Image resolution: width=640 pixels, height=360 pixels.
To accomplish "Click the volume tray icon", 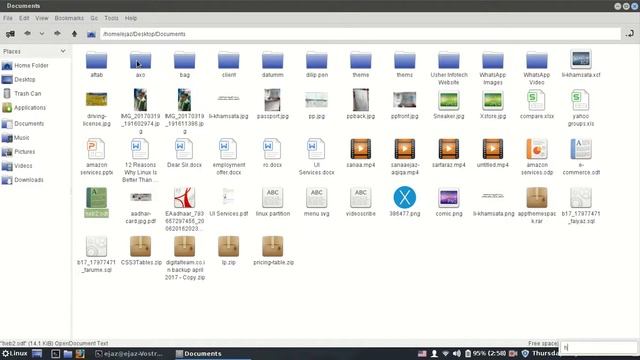I will pos(457,353).
